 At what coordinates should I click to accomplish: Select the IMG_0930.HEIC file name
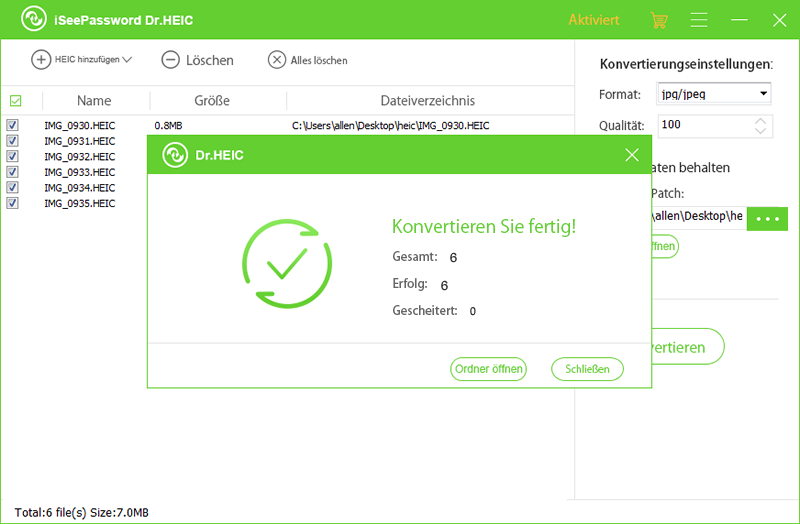(80, 126)
